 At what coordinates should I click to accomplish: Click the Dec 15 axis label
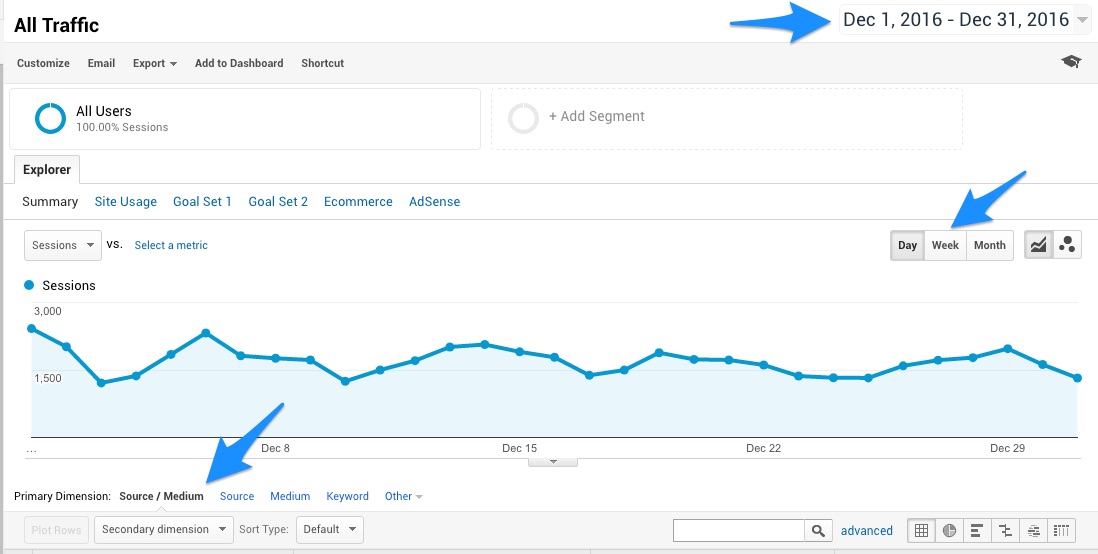click(520, 448)
